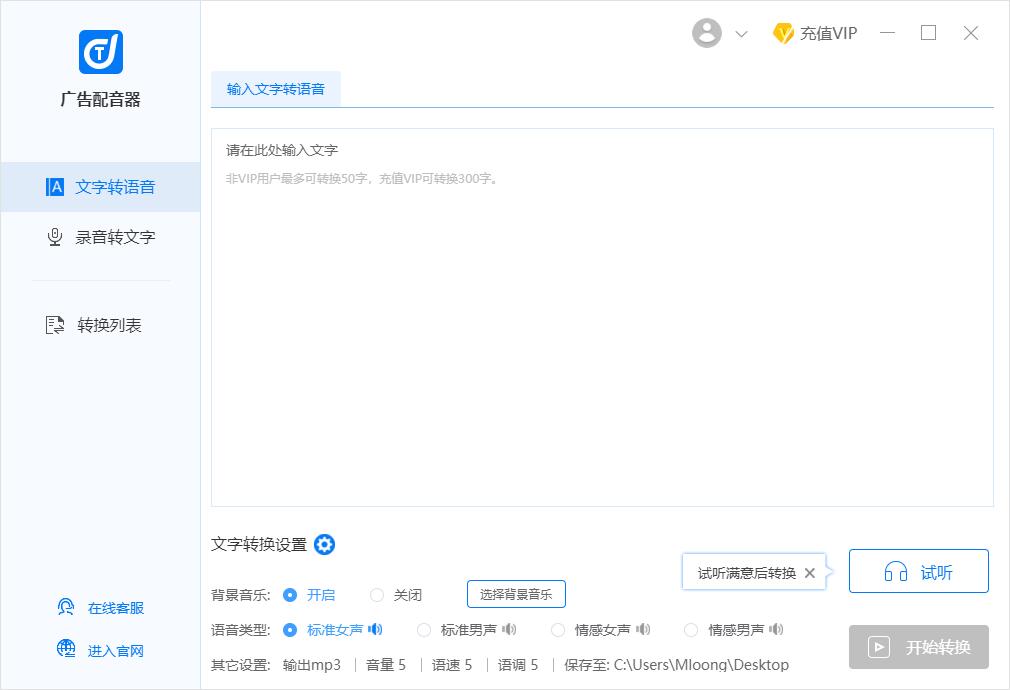The height and width of the screenshot is (690, 1010).
Task: Switch to the 输入文字转语音 tab
Action: (276, 88)
